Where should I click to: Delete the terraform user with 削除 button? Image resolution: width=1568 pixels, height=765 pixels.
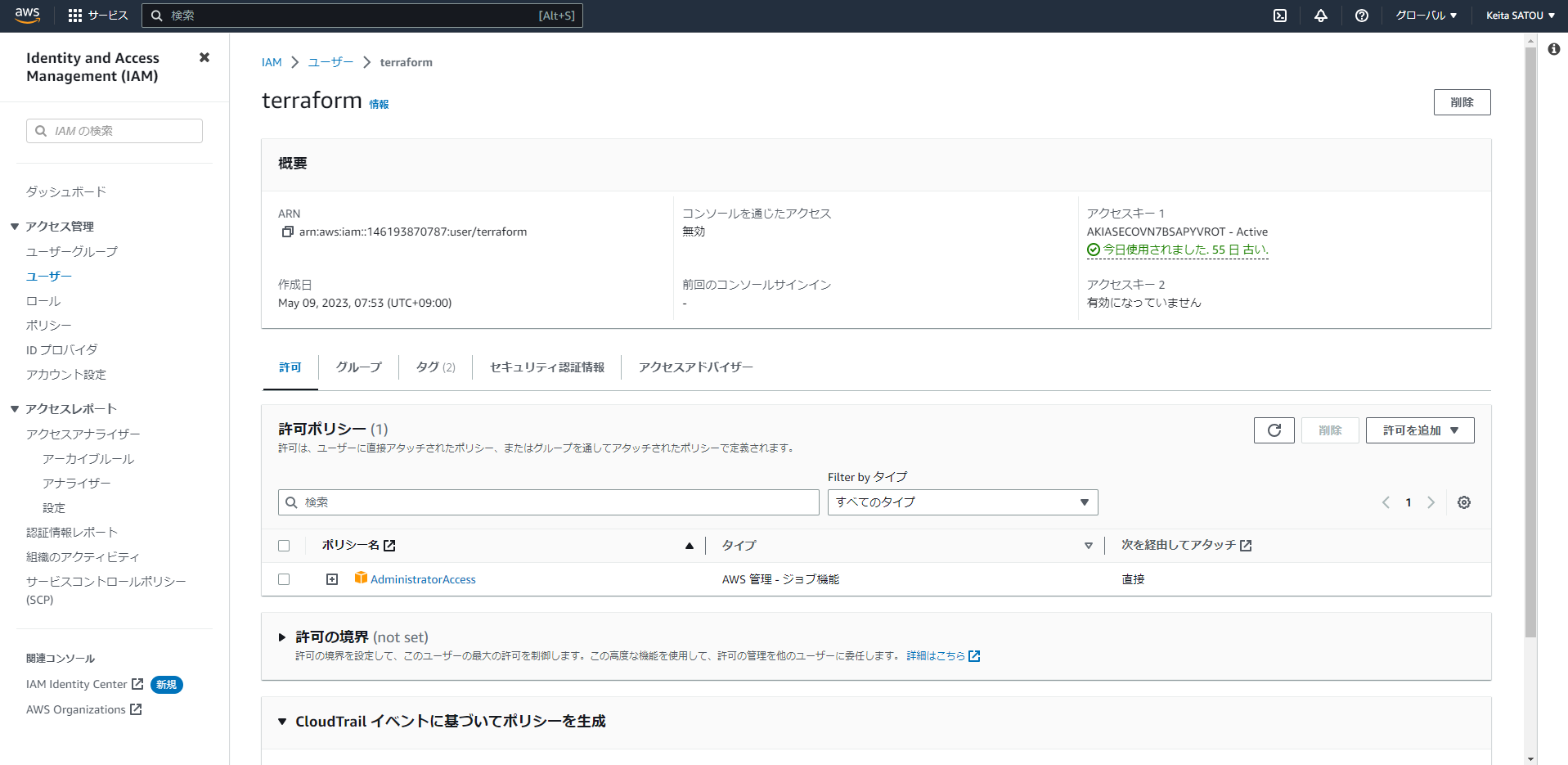click(1462, 102)
